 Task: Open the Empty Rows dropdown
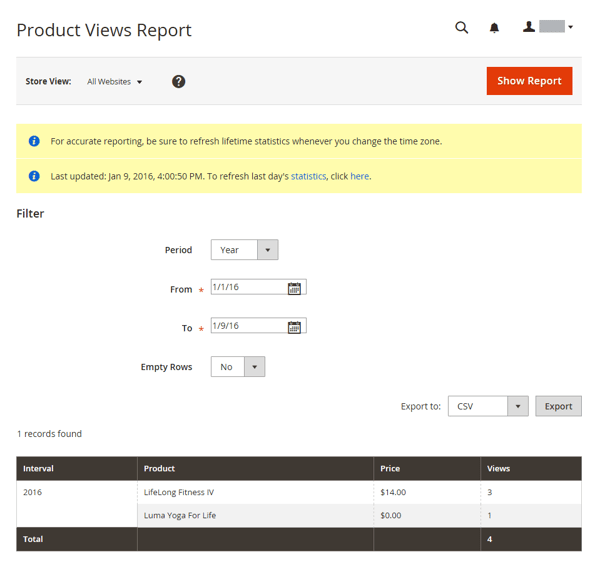point(238,367)
